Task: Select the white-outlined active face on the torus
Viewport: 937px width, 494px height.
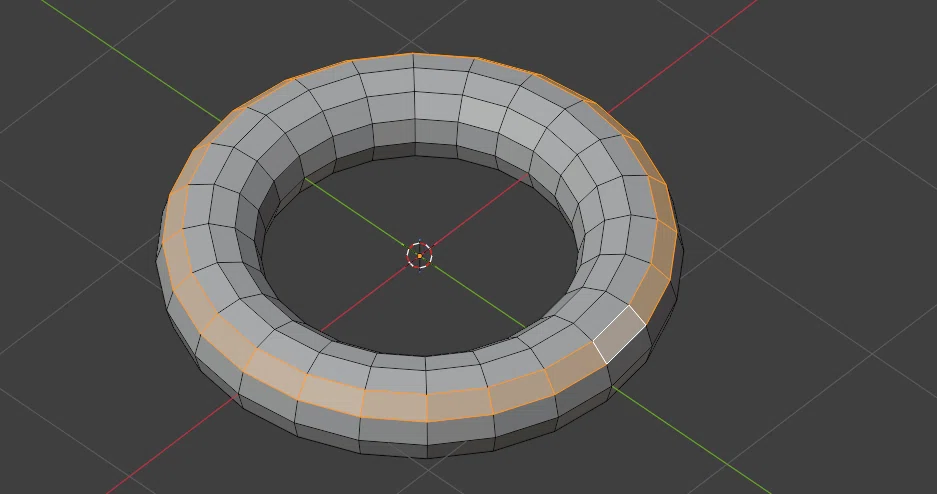Action: 620,334
